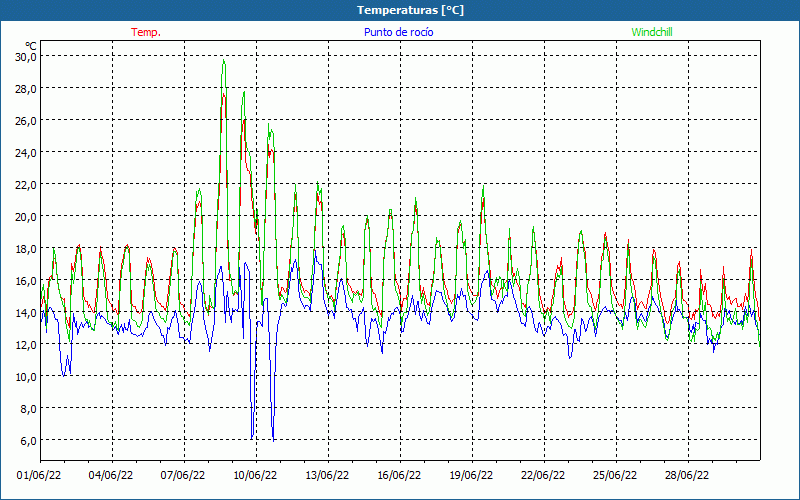
Task: Click the '8,0' y-axis value
Action: click(29, 409)
